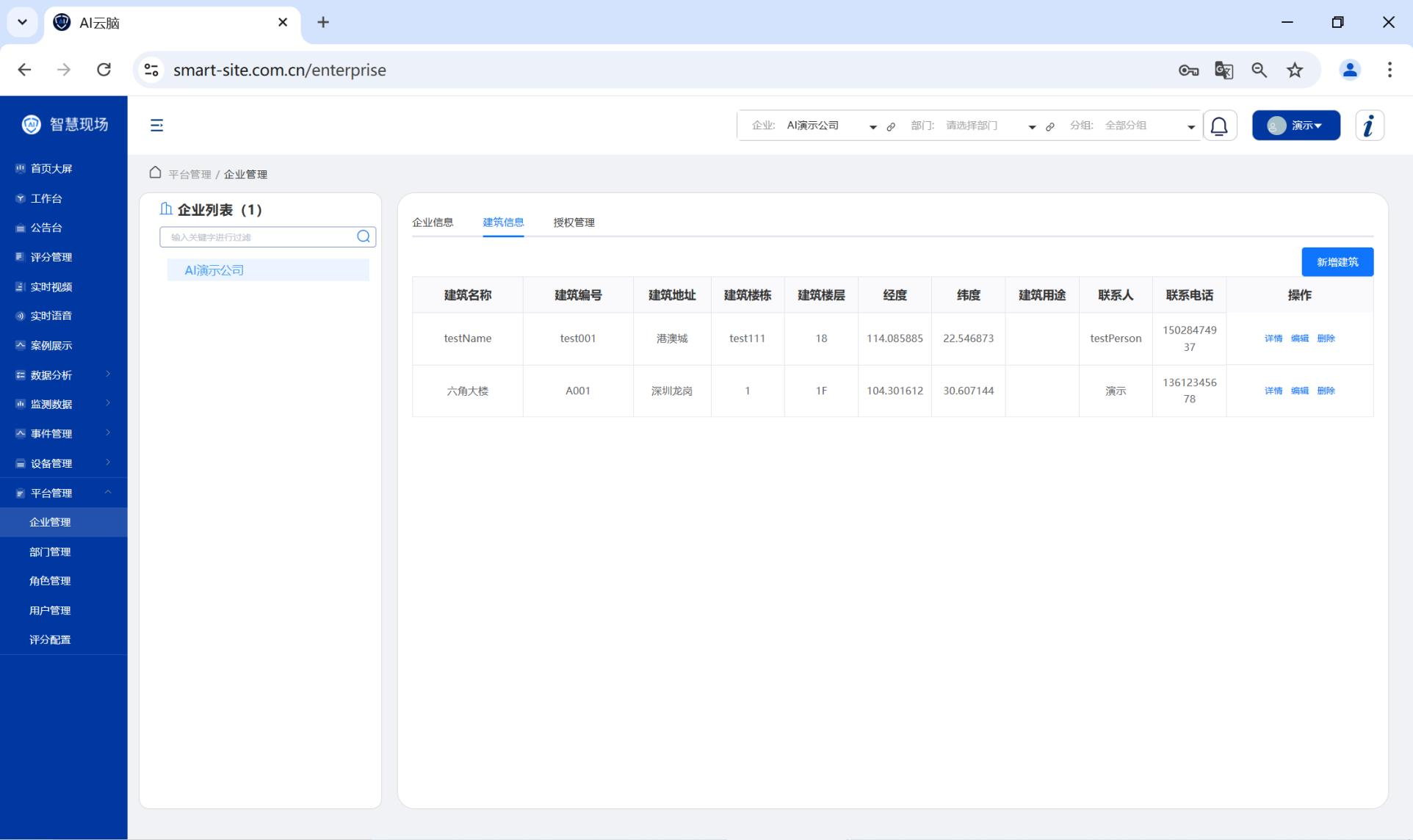Select 企业管理 submenu item
1413x840 pixels.
point(63,522)
